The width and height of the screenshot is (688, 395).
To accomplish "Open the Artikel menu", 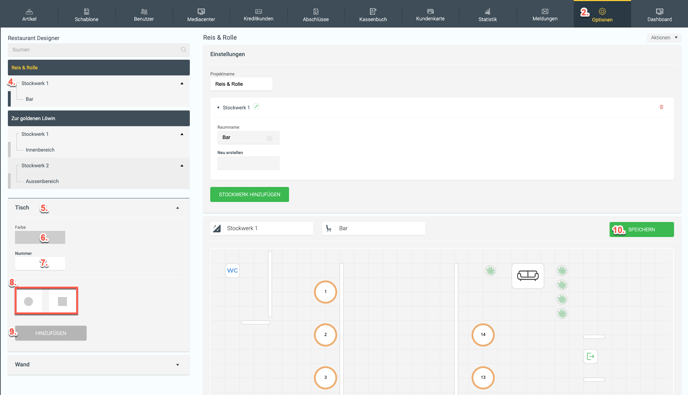I will [x=29, y=14].
